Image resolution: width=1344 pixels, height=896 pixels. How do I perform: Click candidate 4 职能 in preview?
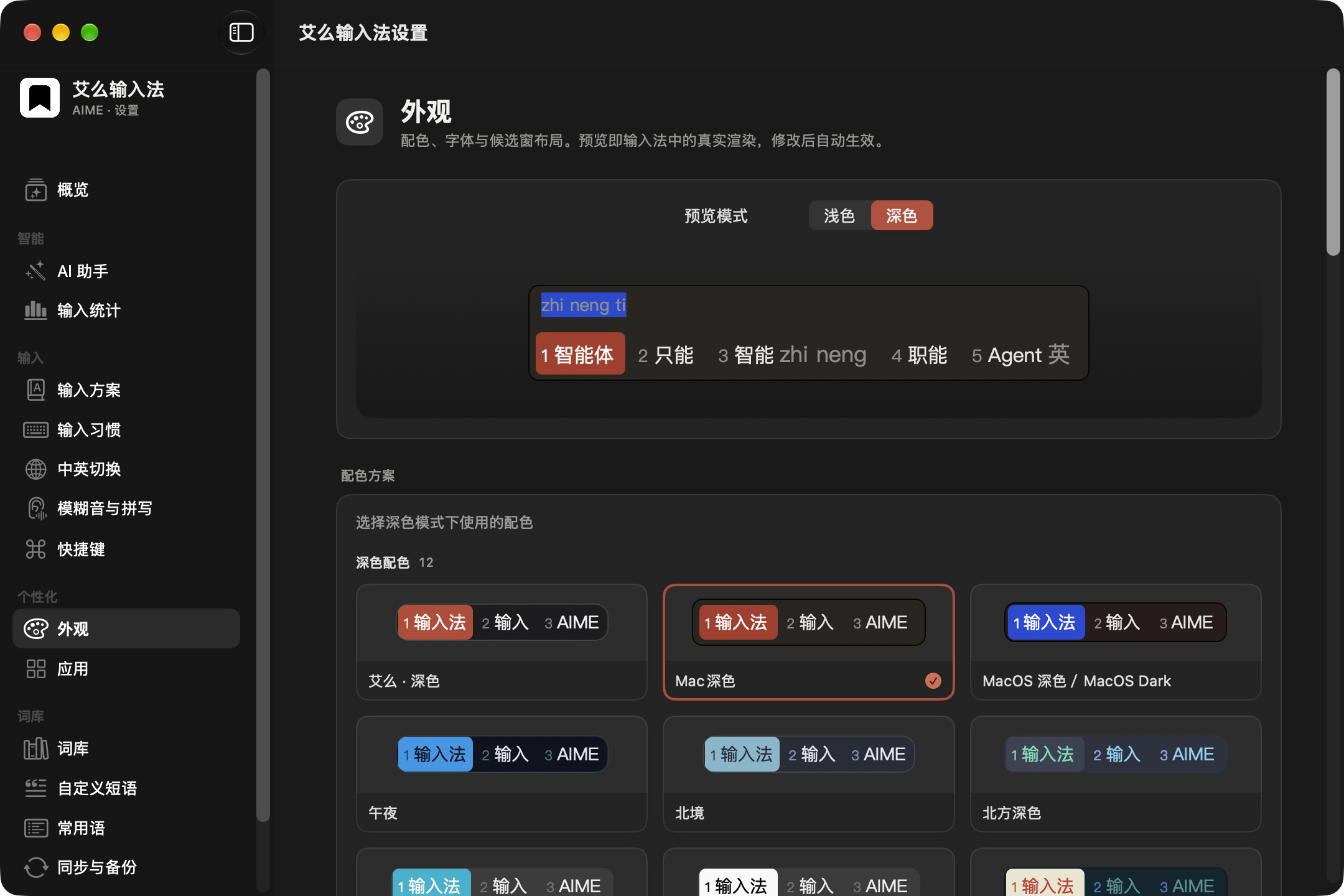[920, 355]
